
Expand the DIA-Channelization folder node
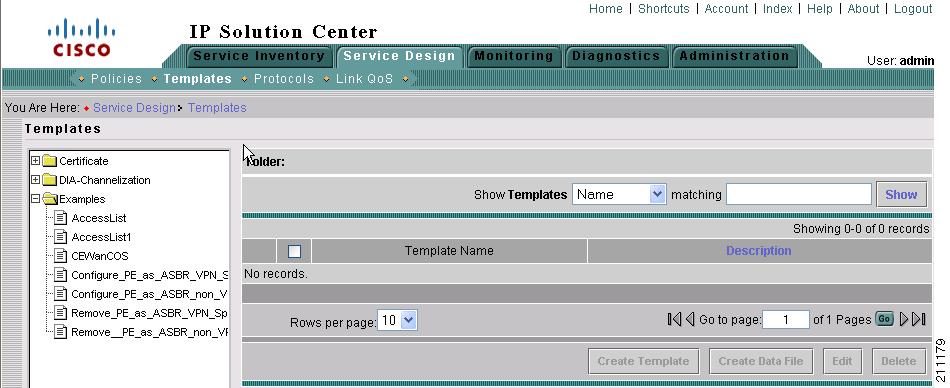pyautogui.click(x=35, y=179)
